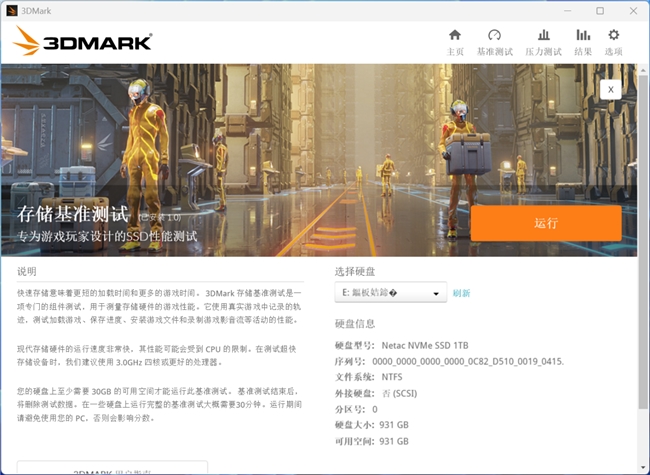Click the file system value NTFS
The height and width of the screenshot is (475, 650).
coord(392,377)
